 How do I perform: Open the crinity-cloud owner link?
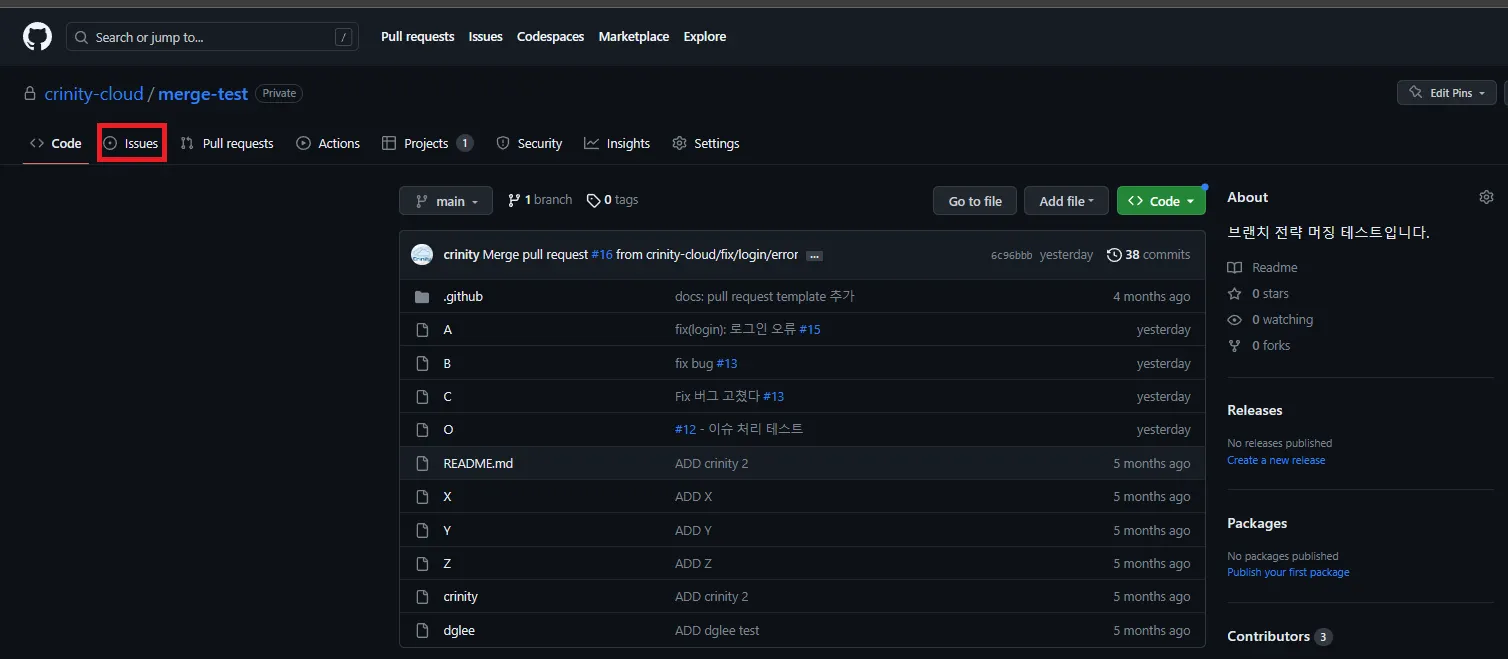click(x=94, y=94)
